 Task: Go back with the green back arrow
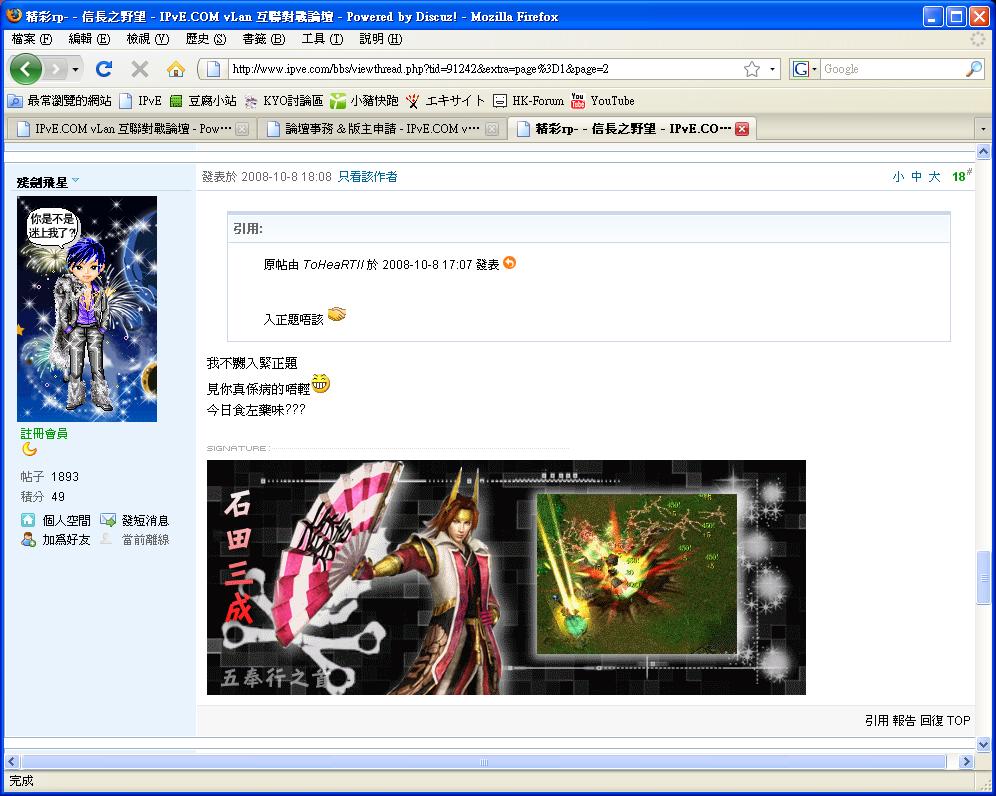pos(25,69)
